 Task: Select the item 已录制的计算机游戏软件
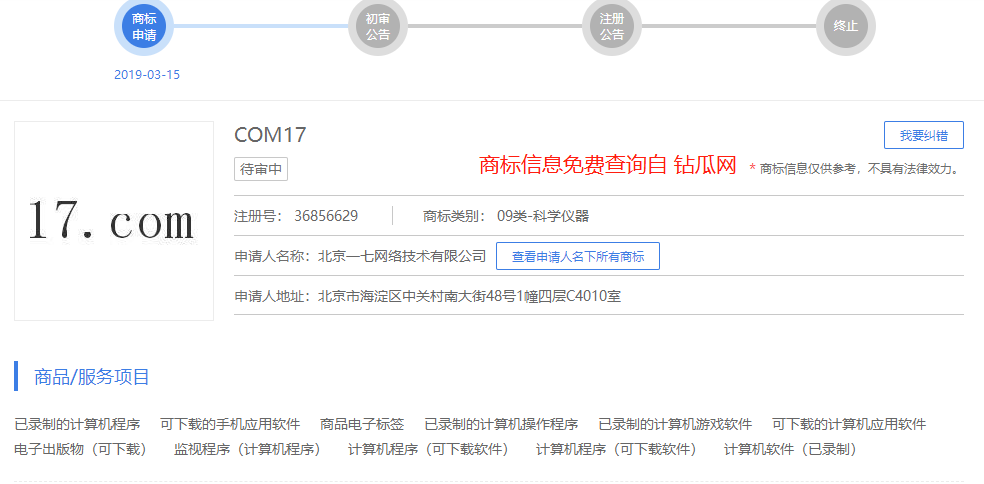click(x=675, y=424)
